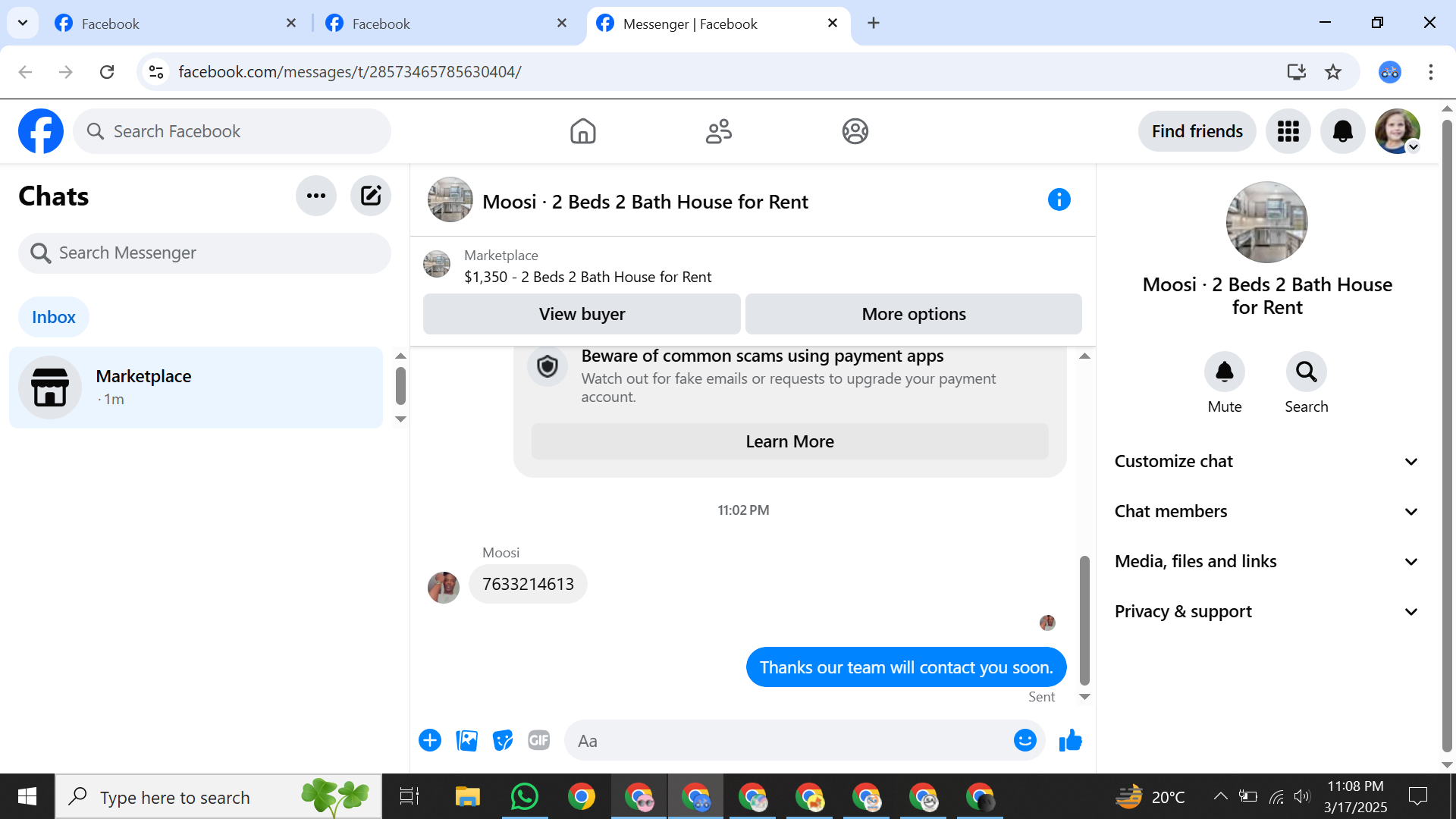Open the large listing photo in right panel
This screenshot has height=819, width=1456.
click(x=1267, y=222)
